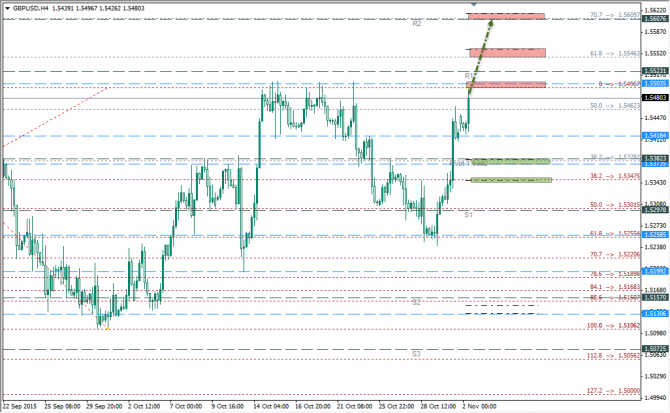Click the blue price tag 1.51306
The image size is (670, 413).
[655, 313]
